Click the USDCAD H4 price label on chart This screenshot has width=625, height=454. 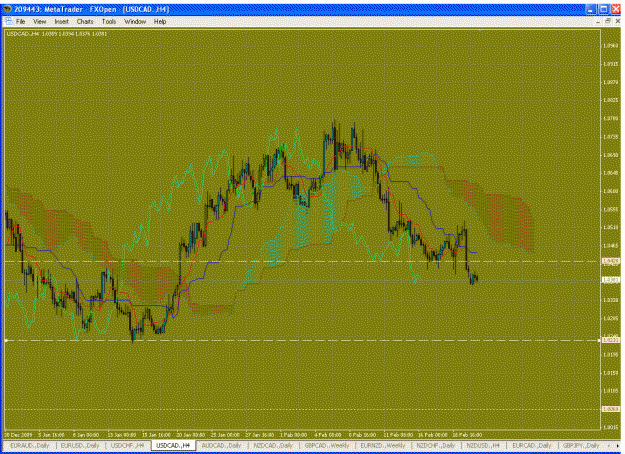(57, 34)
